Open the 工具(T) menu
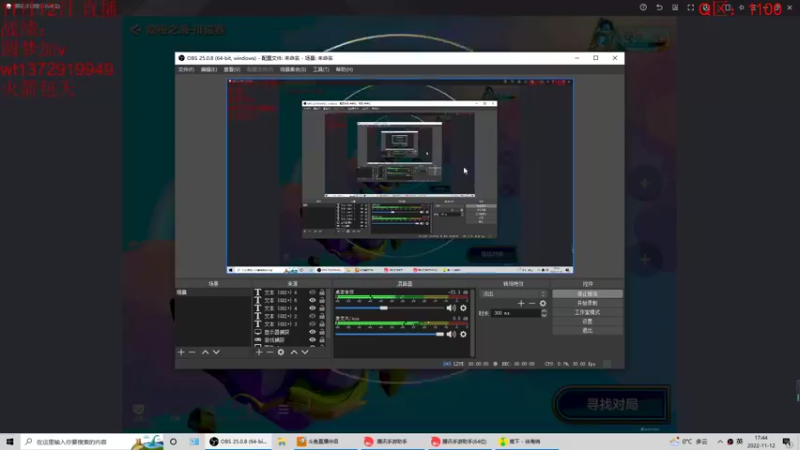 tap(321, 69)
